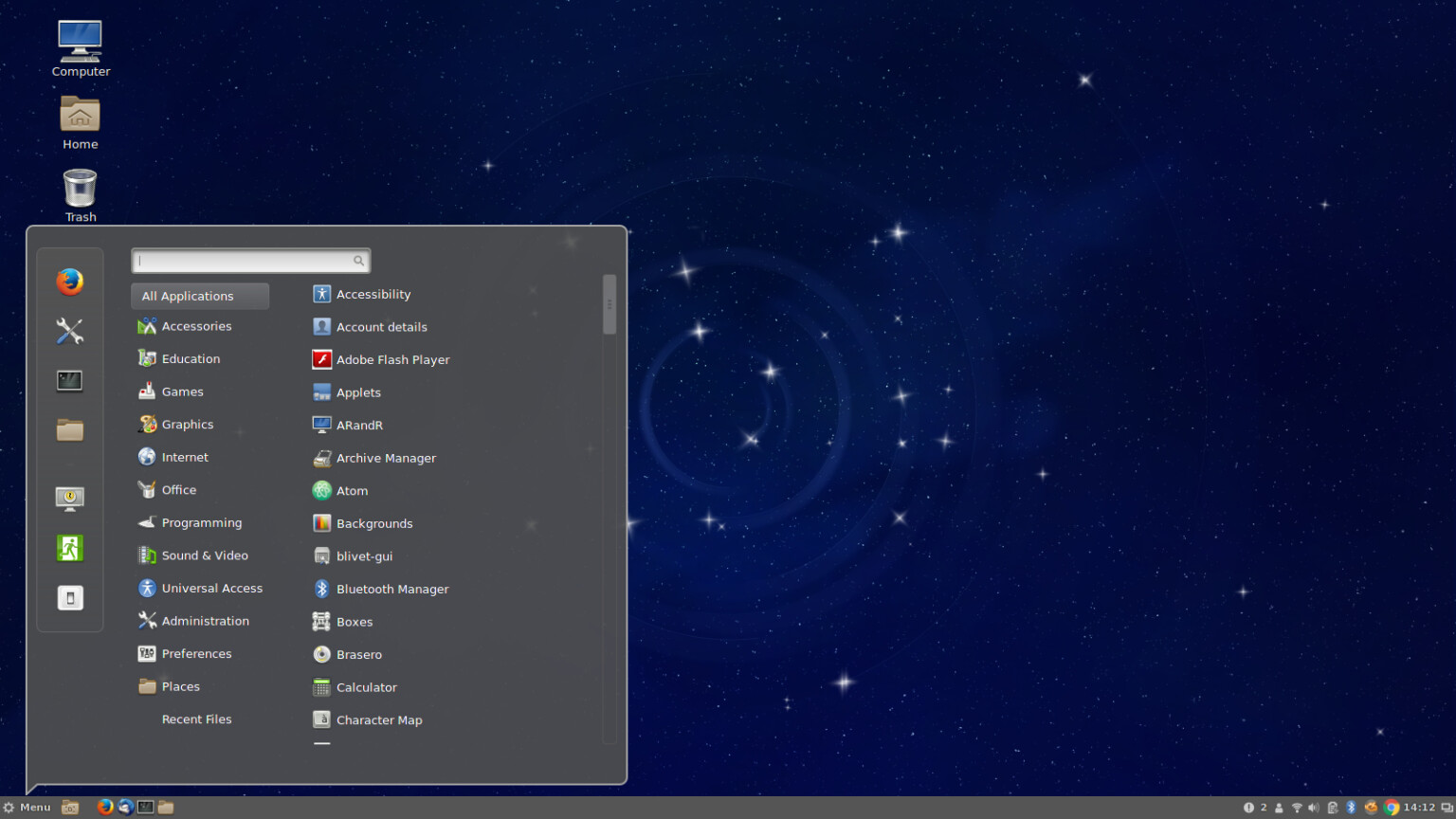Shut down via the power button icon

tap(70, 597)
